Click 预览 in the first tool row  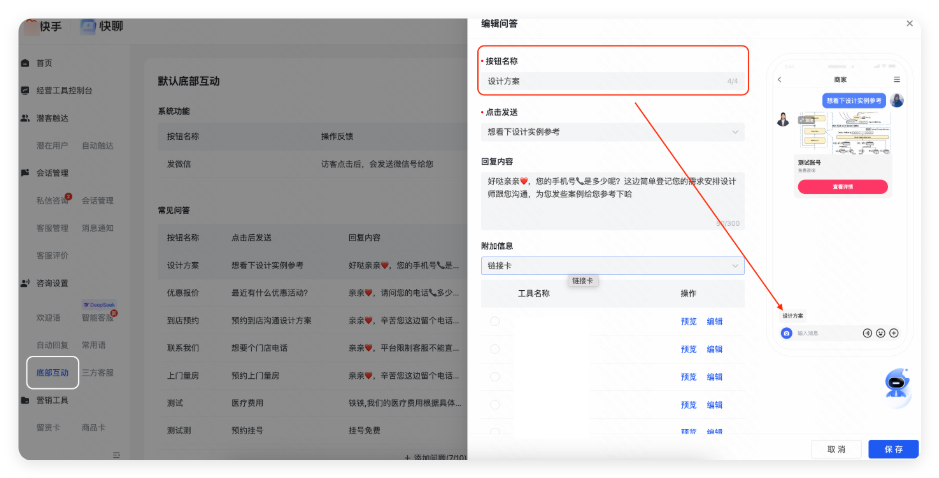pyautogui.click(x=689, y=321)
